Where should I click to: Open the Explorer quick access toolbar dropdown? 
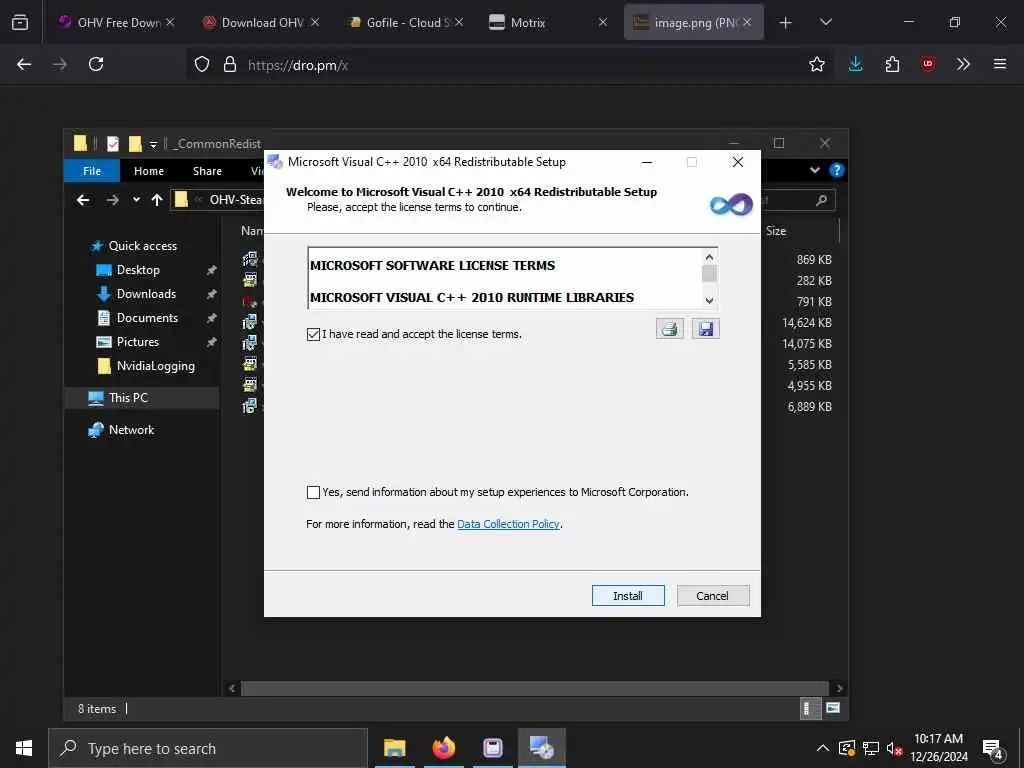coord(153,144)
